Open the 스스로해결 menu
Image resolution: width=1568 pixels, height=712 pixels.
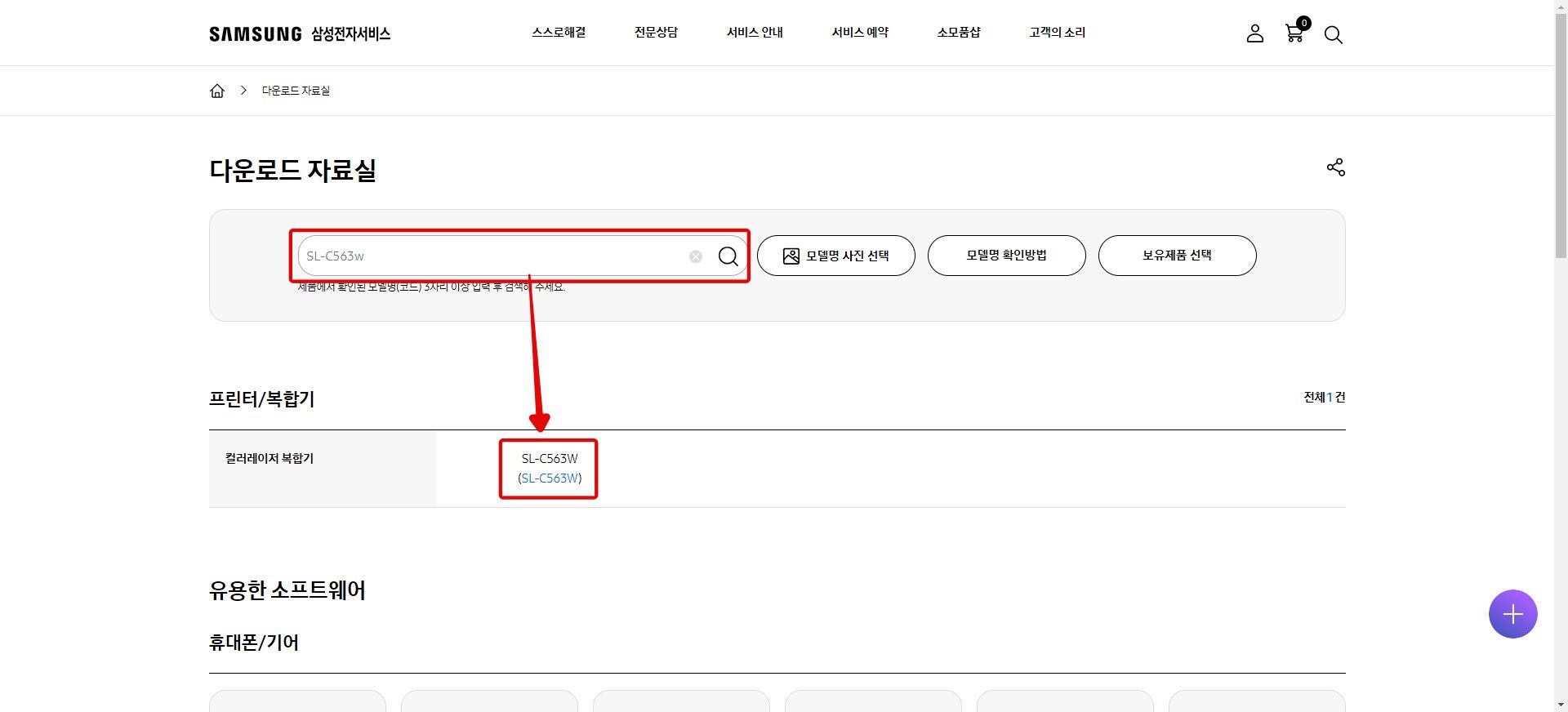pyautogui.click(x=559, y=33)
